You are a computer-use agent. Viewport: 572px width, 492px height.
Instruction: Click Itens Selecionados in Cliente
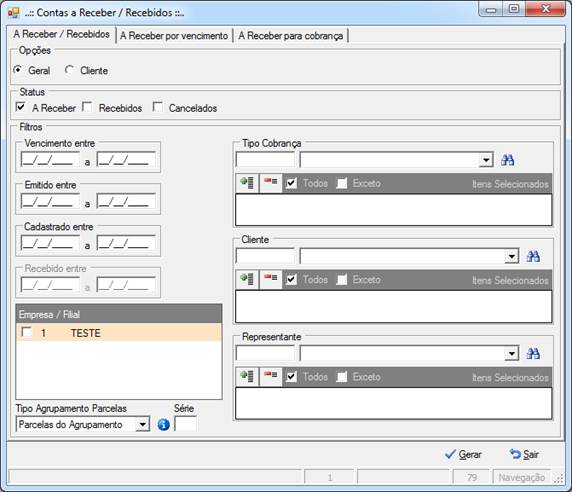click(510, 280)
